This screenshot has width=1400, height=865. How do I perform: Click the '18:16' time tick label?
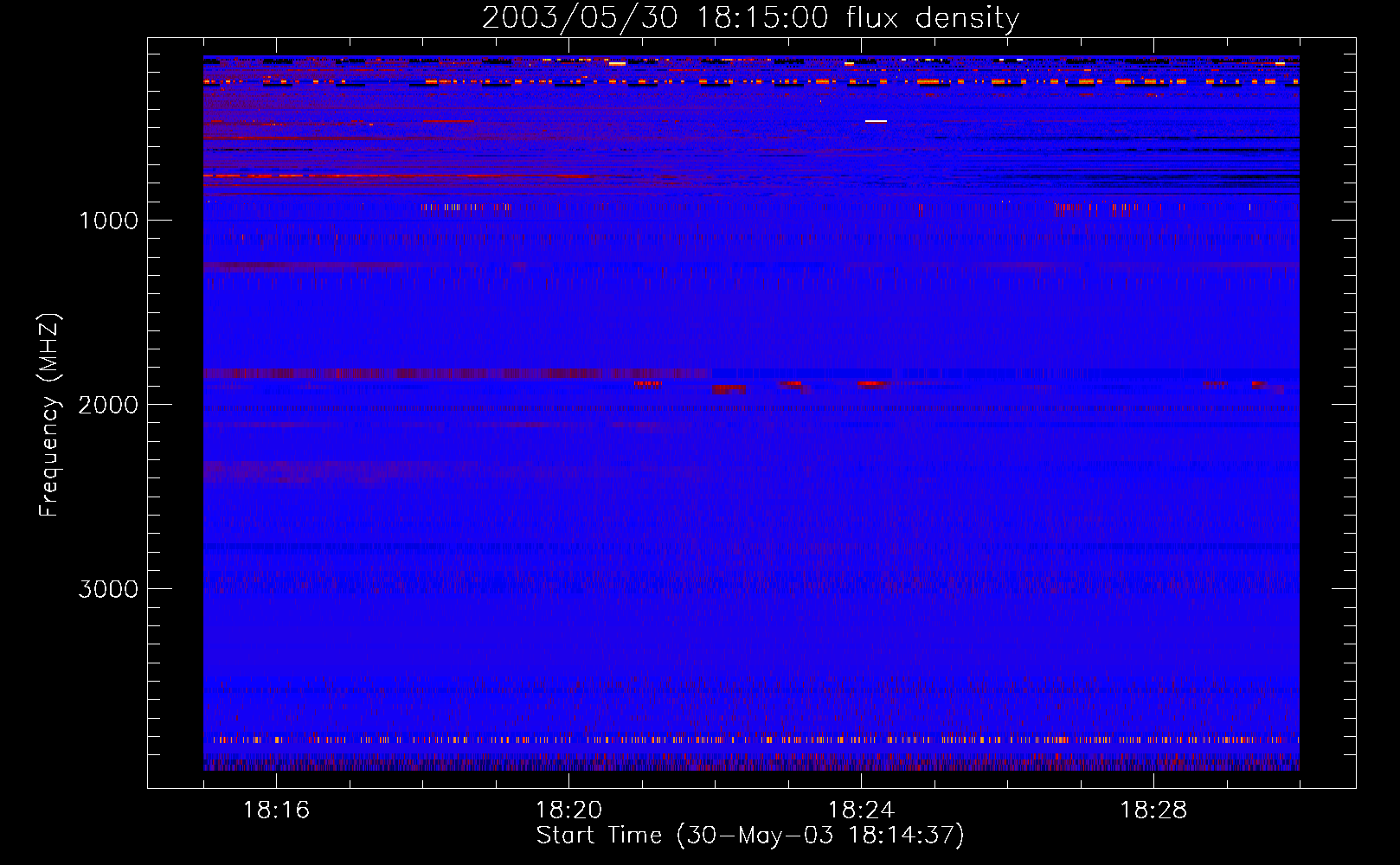(x=276, y=811)
